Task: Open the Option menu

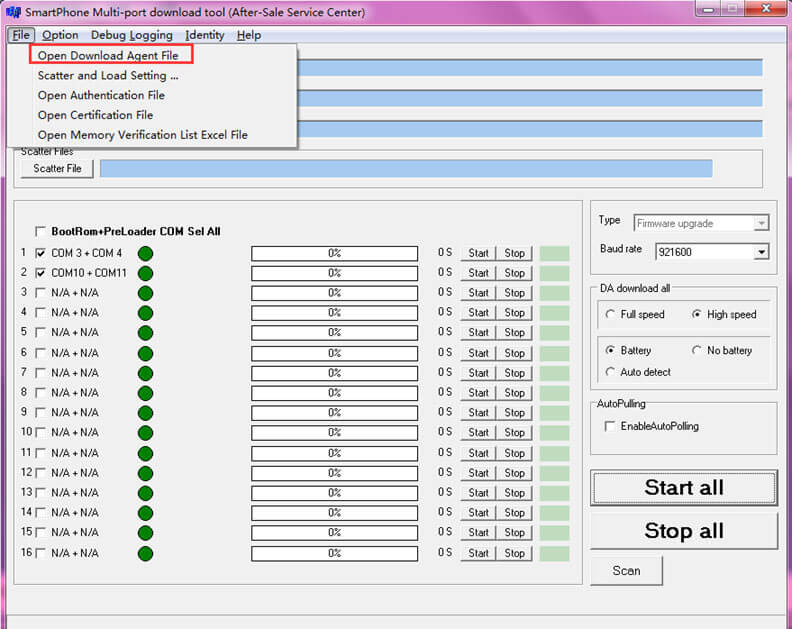Action: coord(60,35)
